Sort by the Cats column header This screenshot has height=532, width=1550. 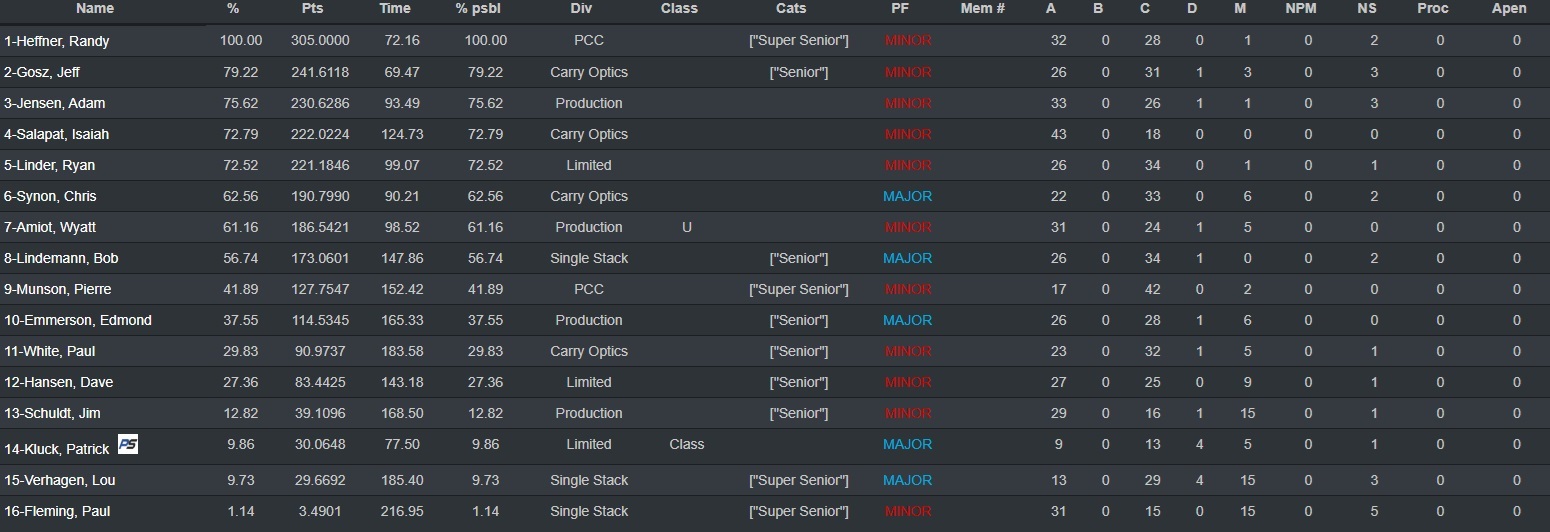[x=791, y=8]
